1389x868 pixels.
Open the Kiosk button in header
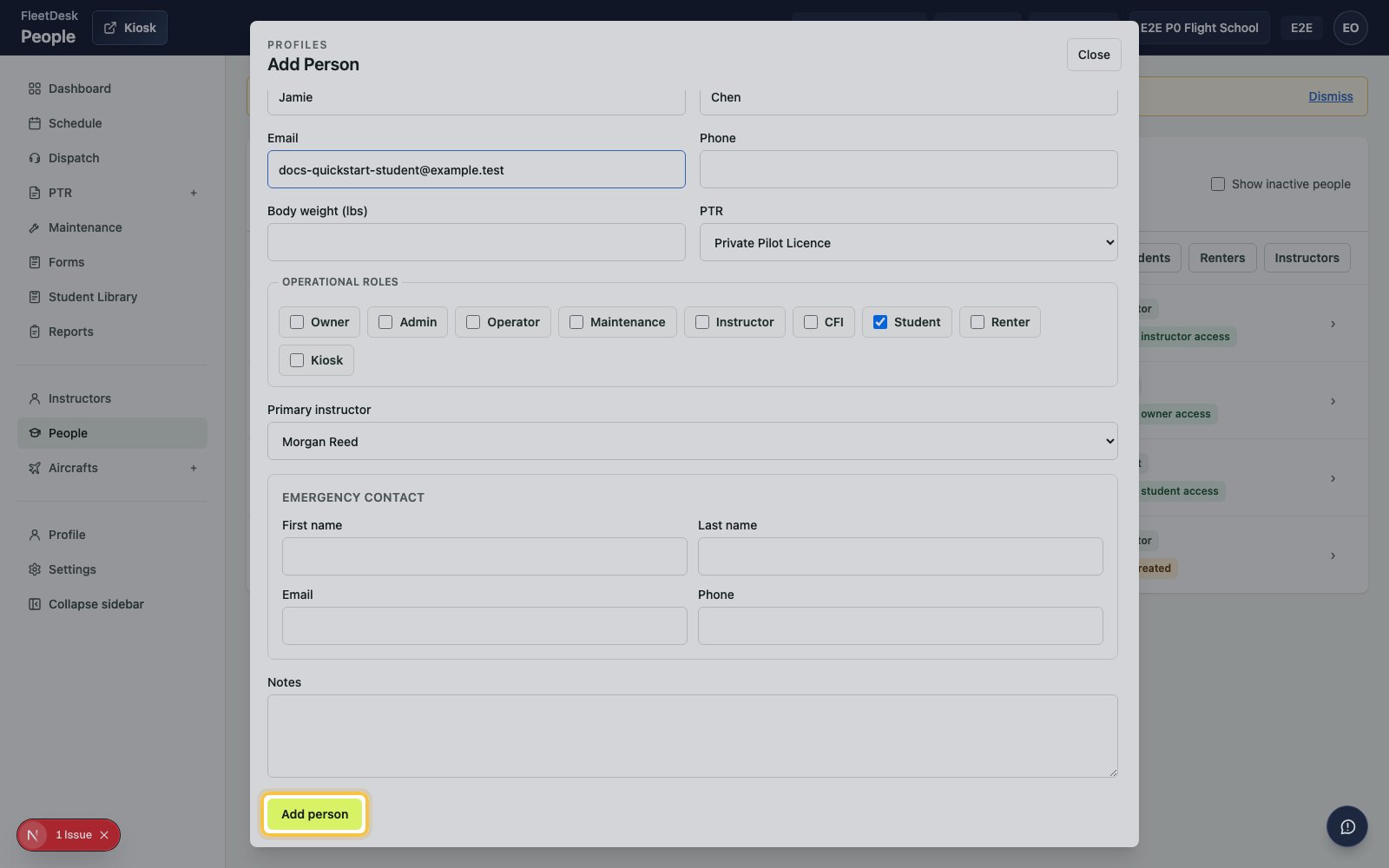tap(129, 28)
